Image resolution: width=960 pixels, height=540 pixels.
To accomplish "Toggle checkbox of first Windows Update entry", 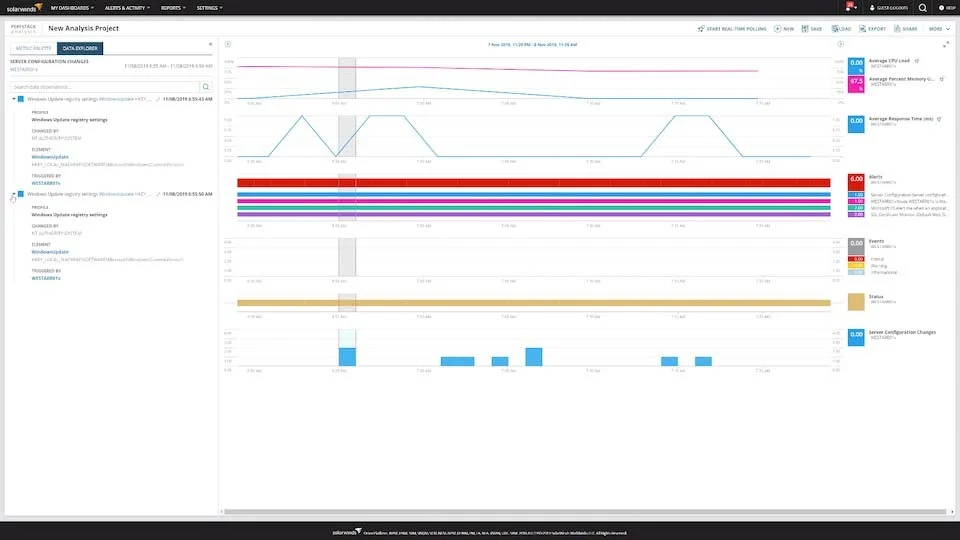I will pyautogui.click(x=21, y=99).
